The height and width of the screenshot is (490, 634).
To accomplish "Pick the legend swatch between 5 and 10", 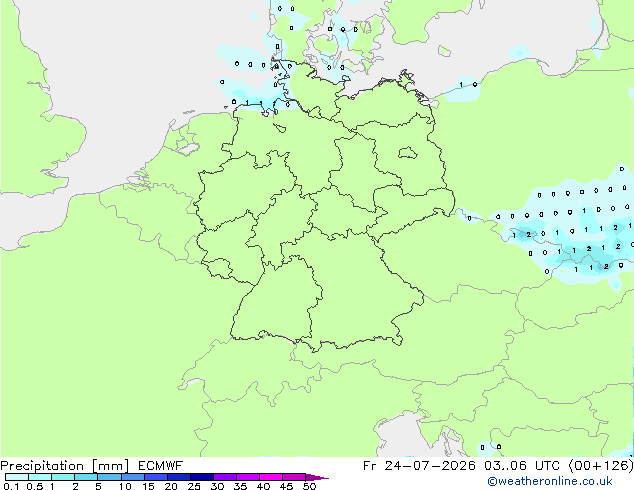I will pyautogui.click(x=109, y=477).
